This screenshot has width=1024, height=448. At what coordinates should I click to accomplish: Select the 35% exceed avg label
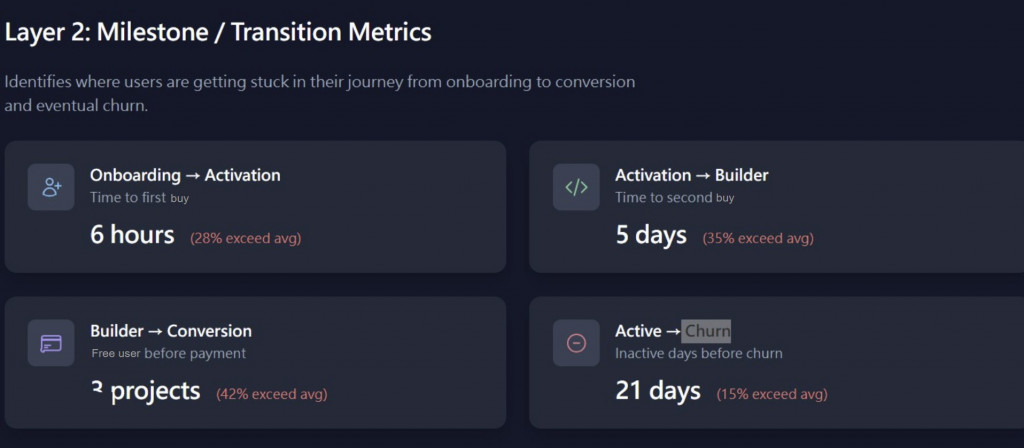pos(758,238)
